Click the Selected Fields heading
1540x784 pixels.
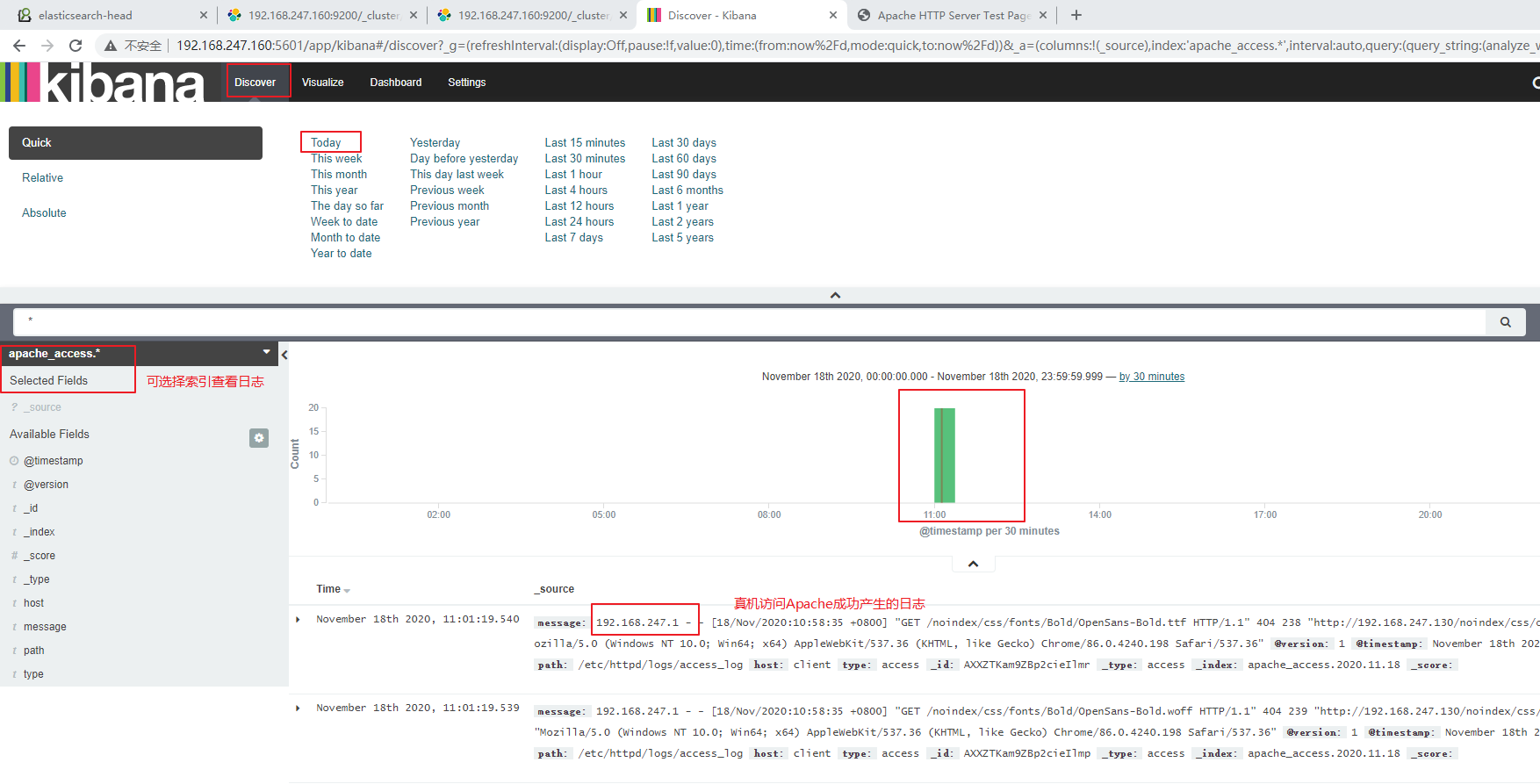coord(49,380)
